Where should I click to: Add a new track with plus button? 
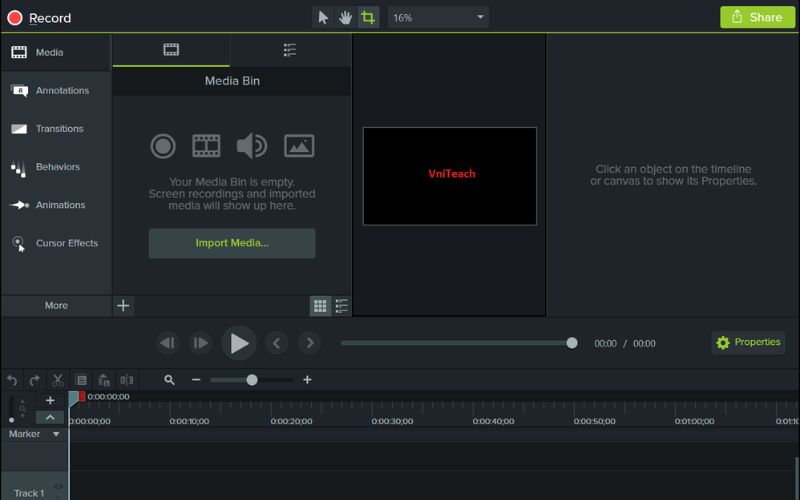pyautogui.click(x=50, y=401)
